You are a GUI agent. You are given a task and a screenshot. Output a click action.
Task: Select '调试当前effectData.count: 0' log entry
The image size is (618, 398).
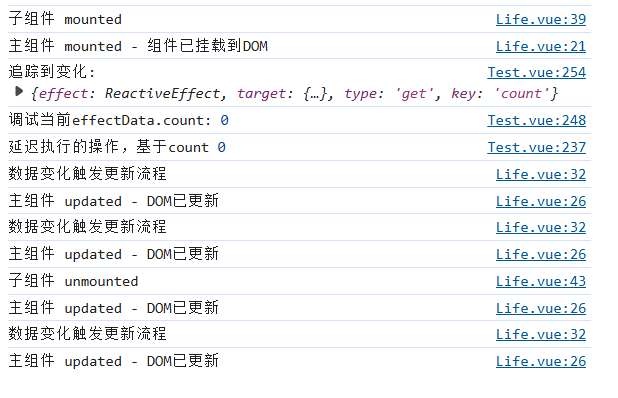pyautogui.click(x=118, y=120)
